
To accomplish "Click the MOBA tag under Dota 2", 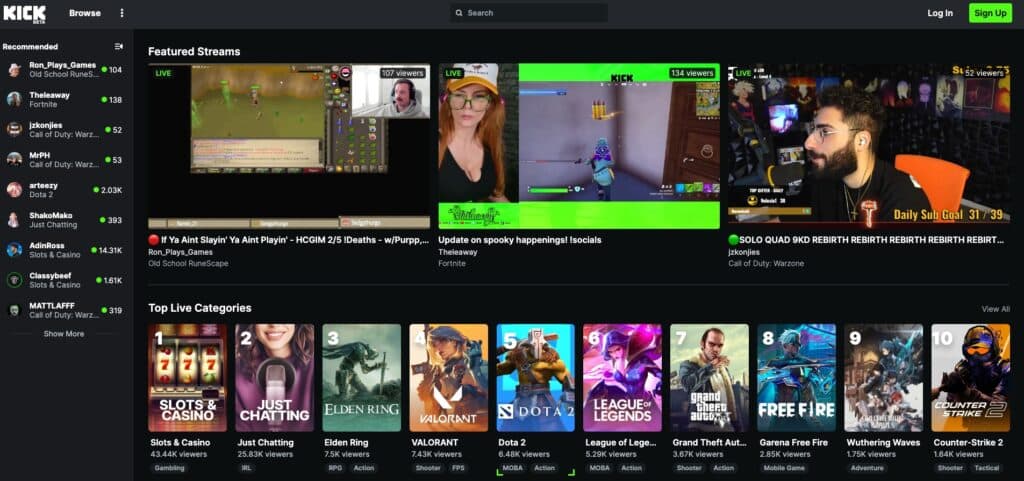I will [512, 468].
